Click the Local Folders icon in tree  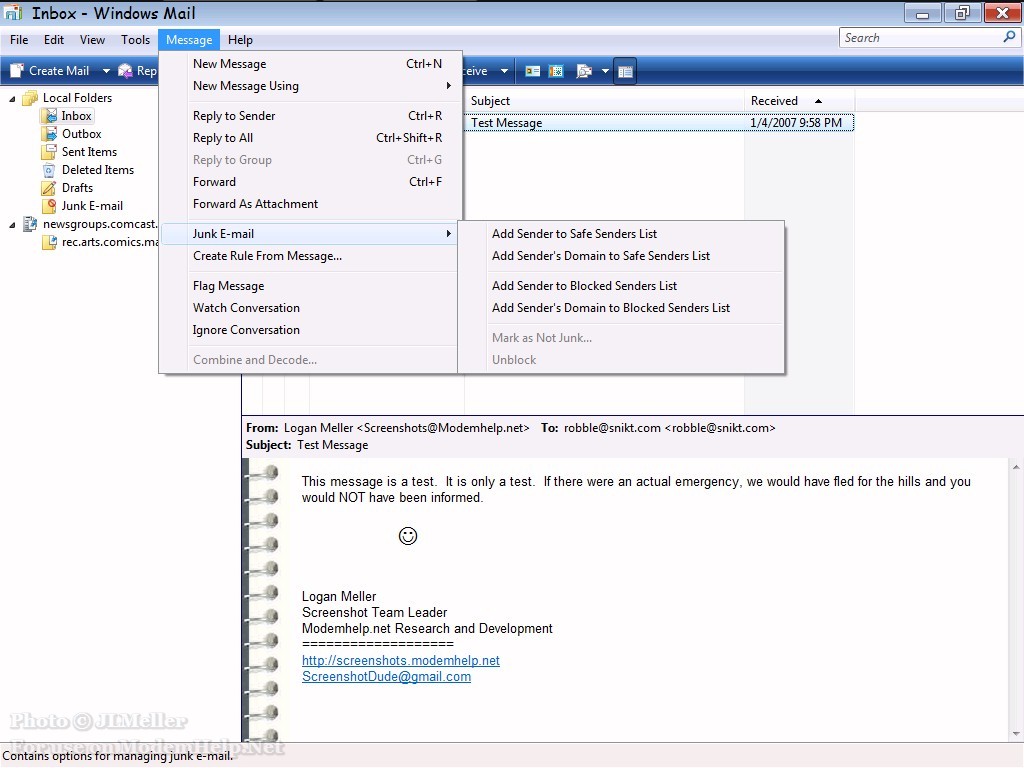click(30, 98)
